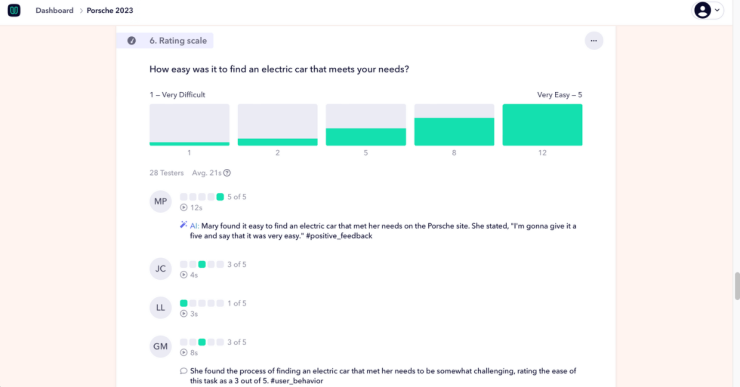The width and height of the screenshot is (740, 387).
Task: Select the Very Easy bar with 12 responses
Action: point(542,125)
